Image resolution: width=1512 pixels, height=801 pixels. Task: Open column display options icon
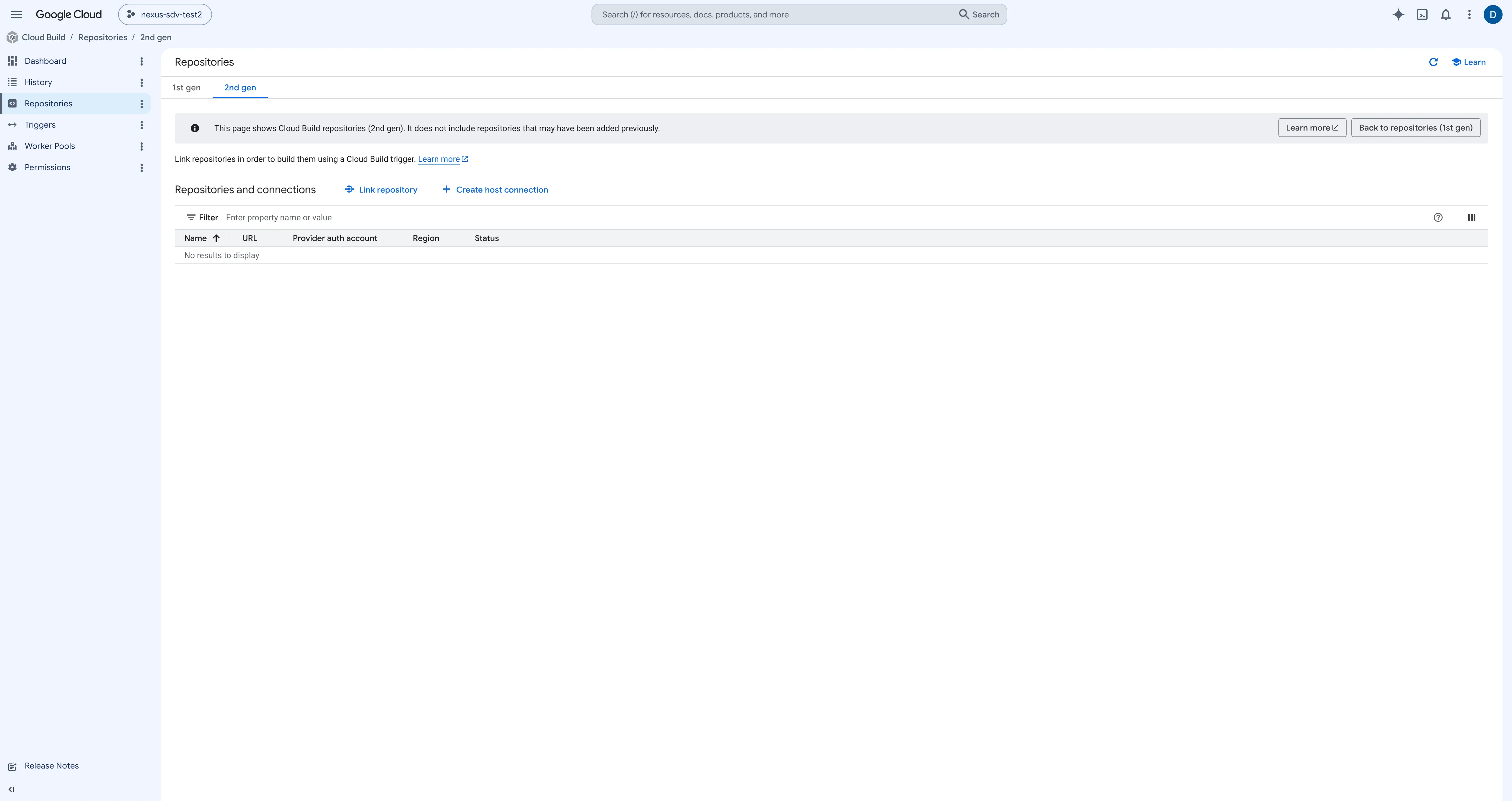(x=1472, y=217)
